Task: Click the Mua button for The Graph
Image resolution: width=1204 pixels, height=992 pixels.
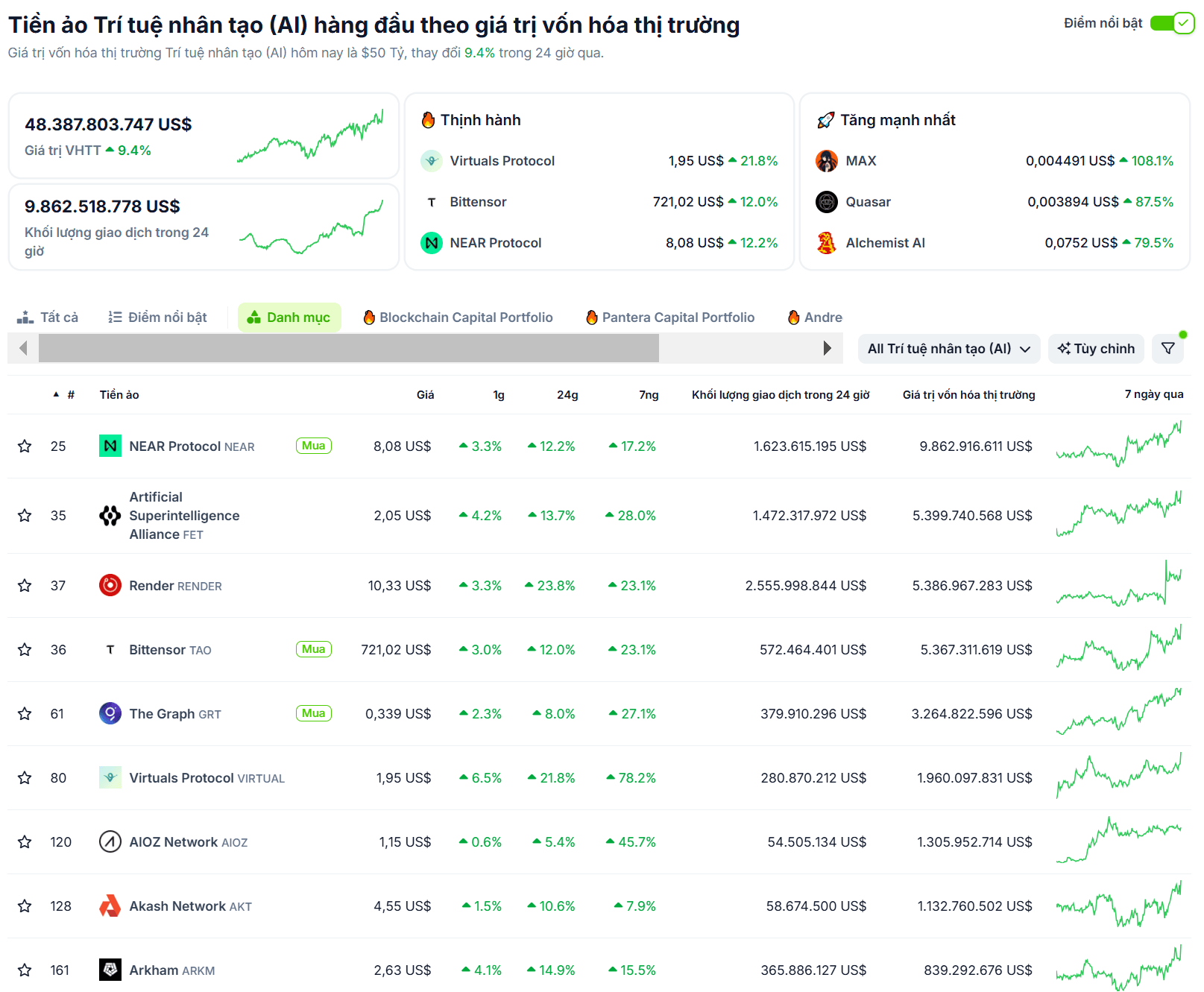Action: coord(314,713)
